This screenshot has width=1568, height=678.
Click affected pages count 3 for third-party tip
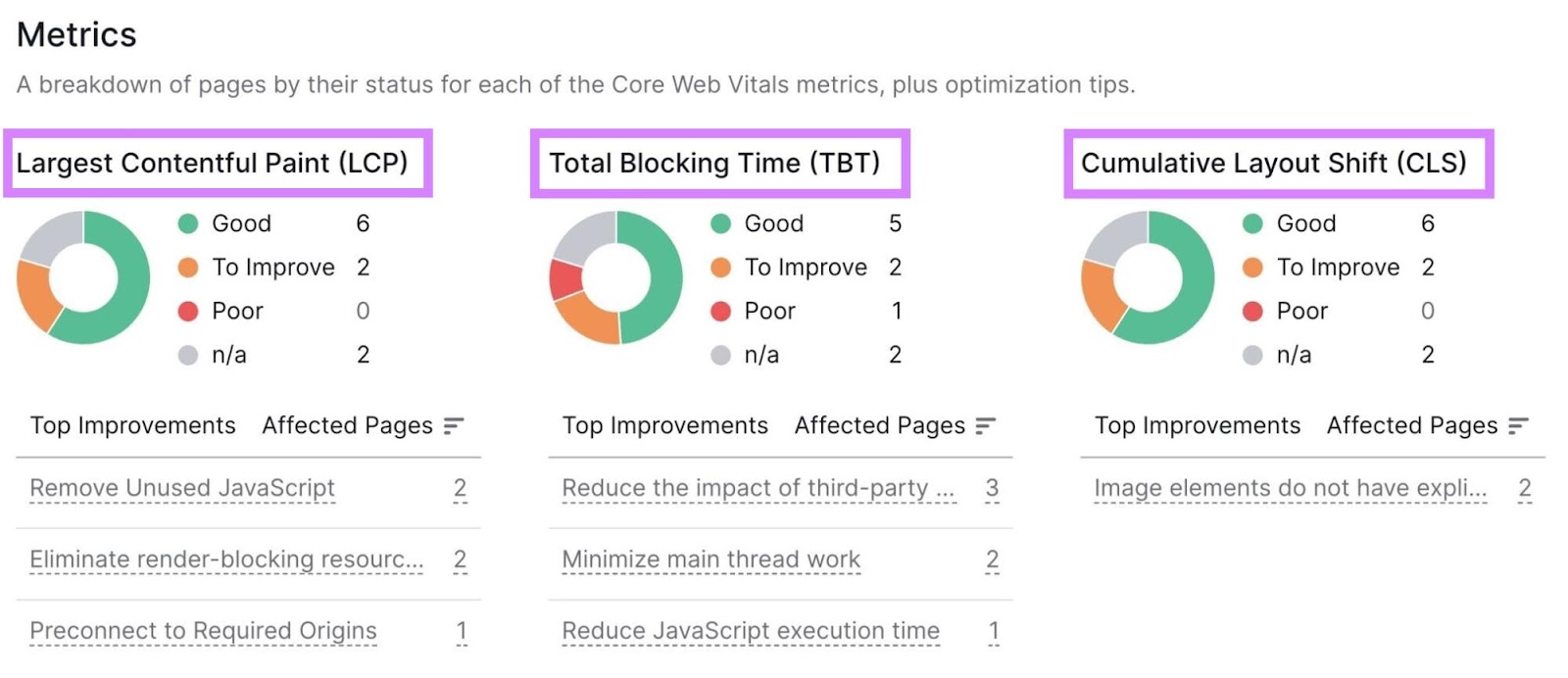click(x=993, y=487)
